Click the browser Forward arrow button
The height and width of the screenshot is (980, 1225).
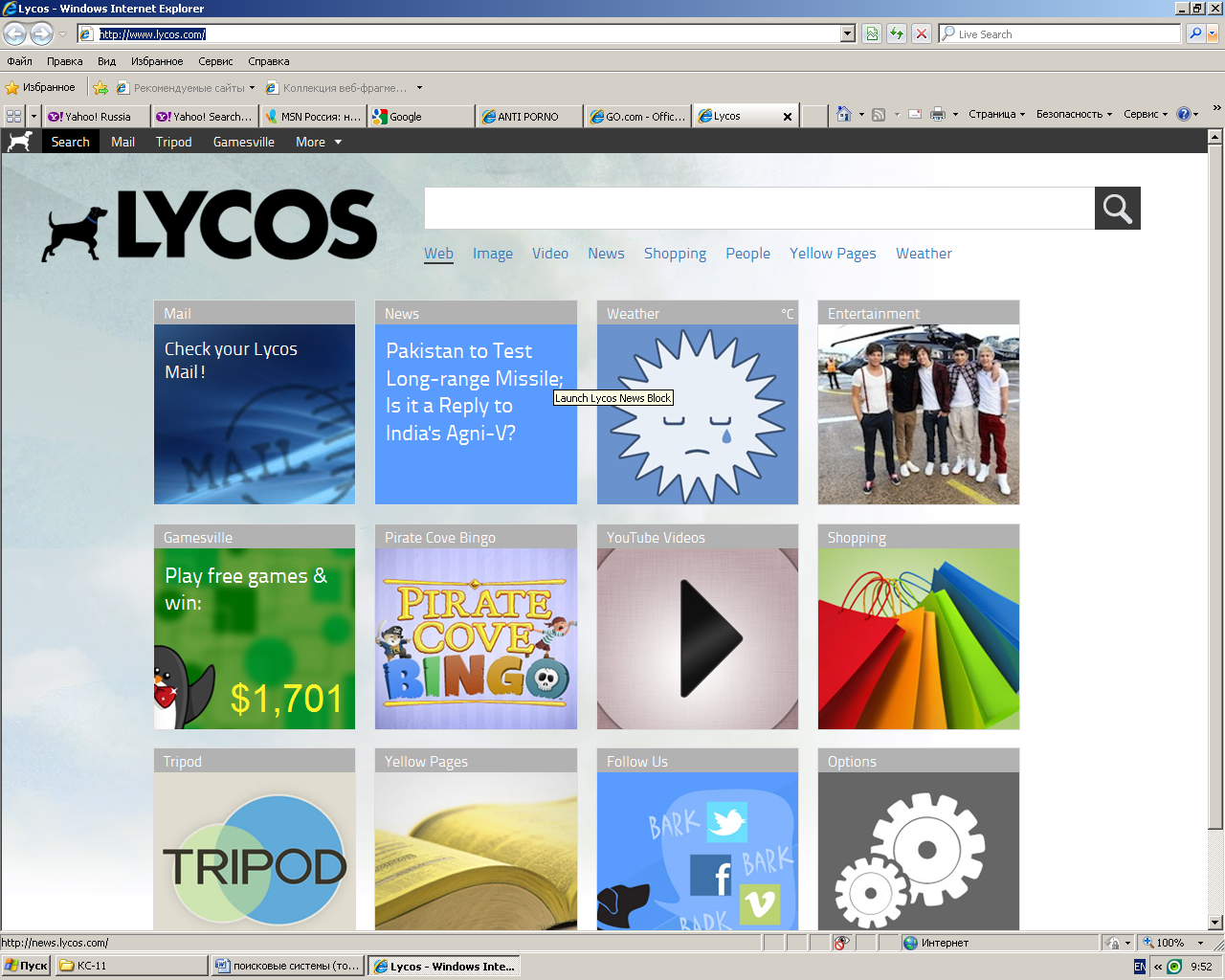point(41,34)
